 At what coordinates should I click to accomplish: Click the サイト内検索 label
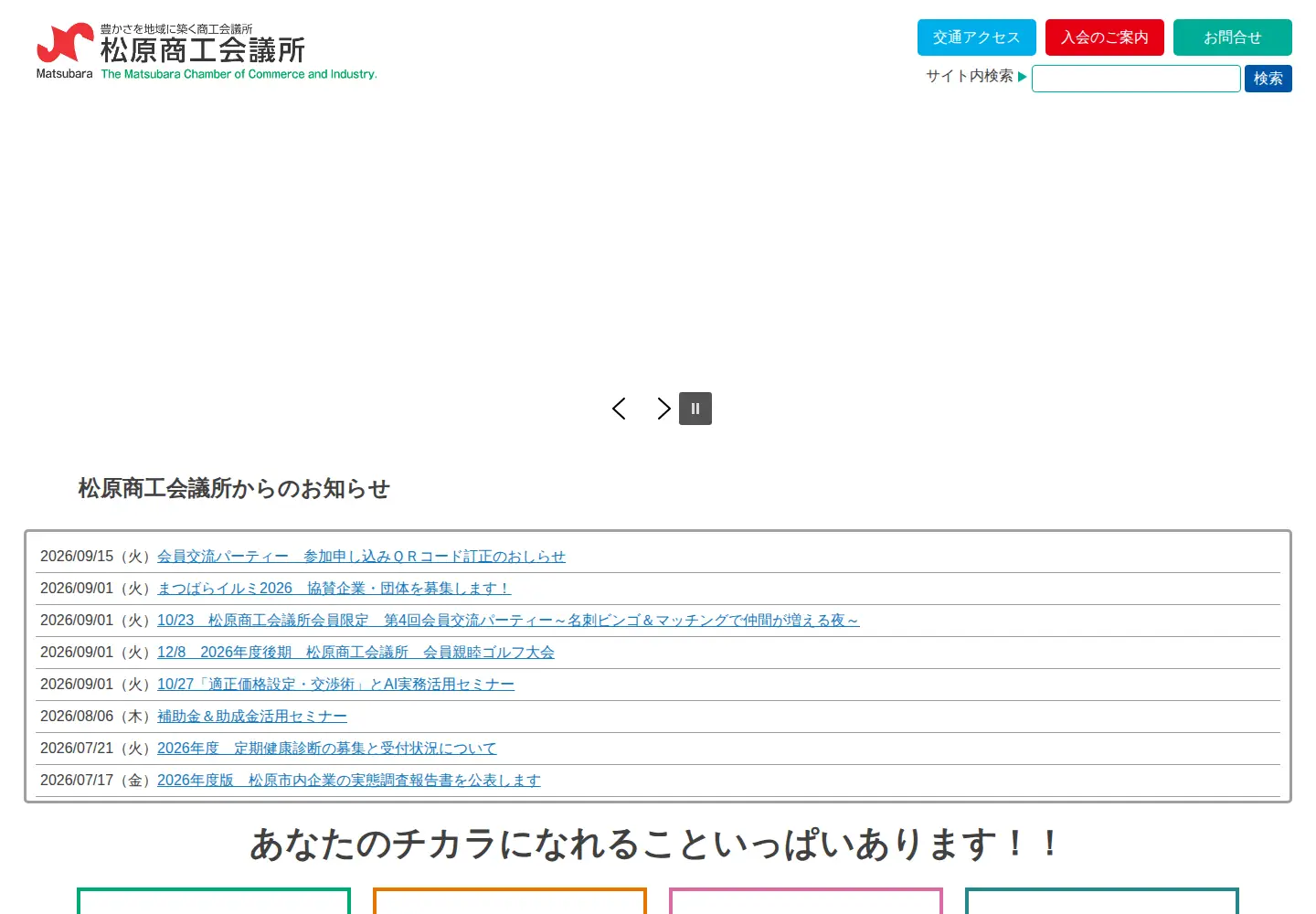[970, 76]
